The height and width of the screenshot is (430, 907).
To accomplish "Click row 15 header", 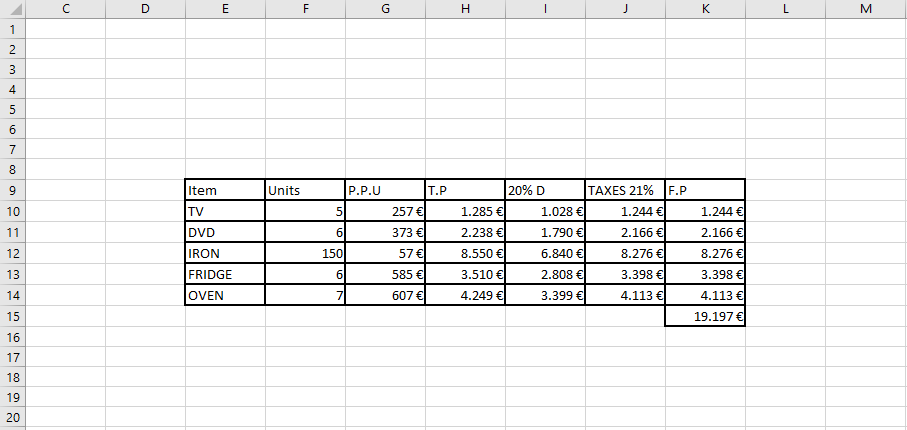I will [12, 316].
